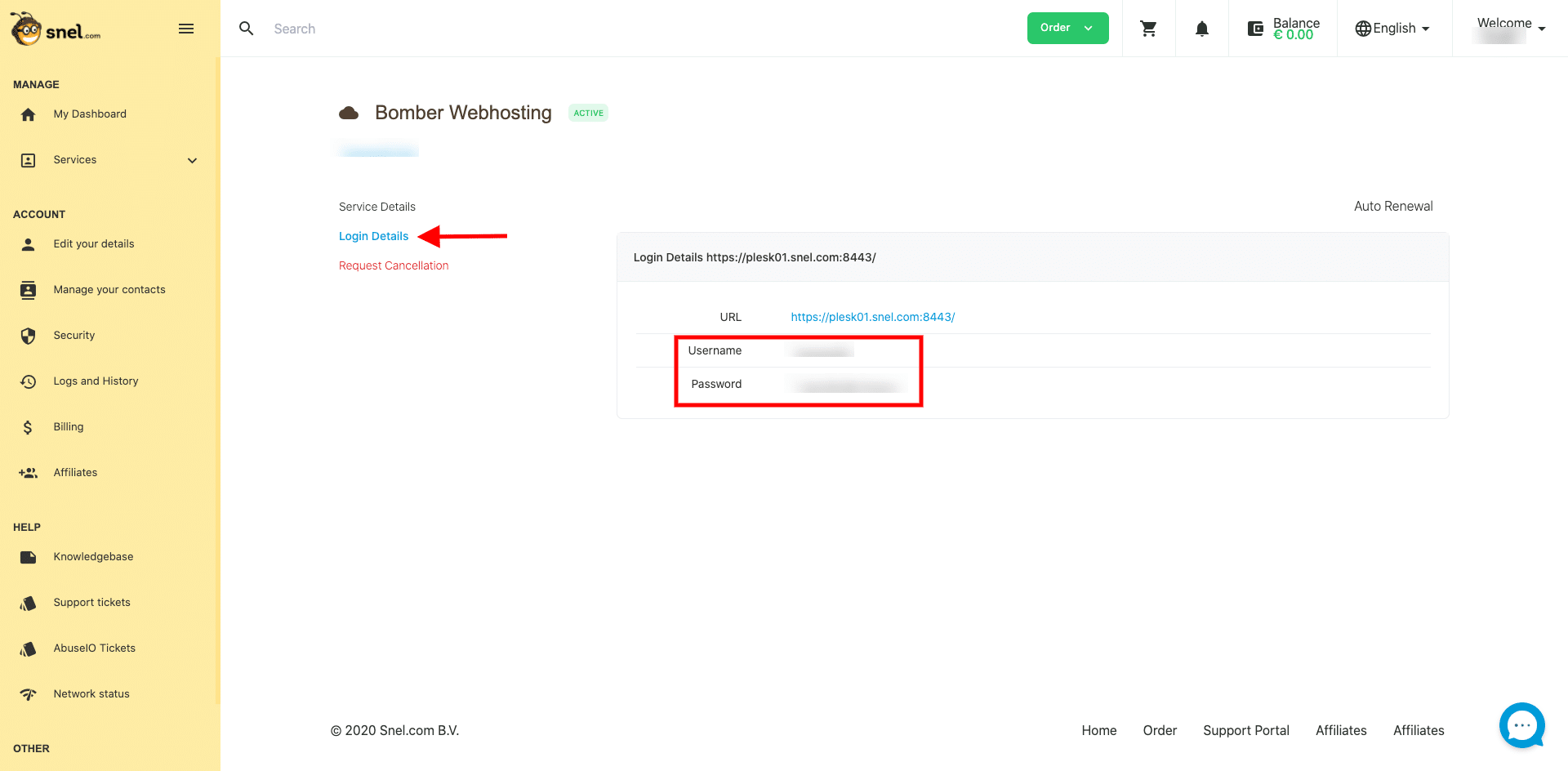Expand the Services chevron
Screen dimensions: 1568x771
click(192, 160)
